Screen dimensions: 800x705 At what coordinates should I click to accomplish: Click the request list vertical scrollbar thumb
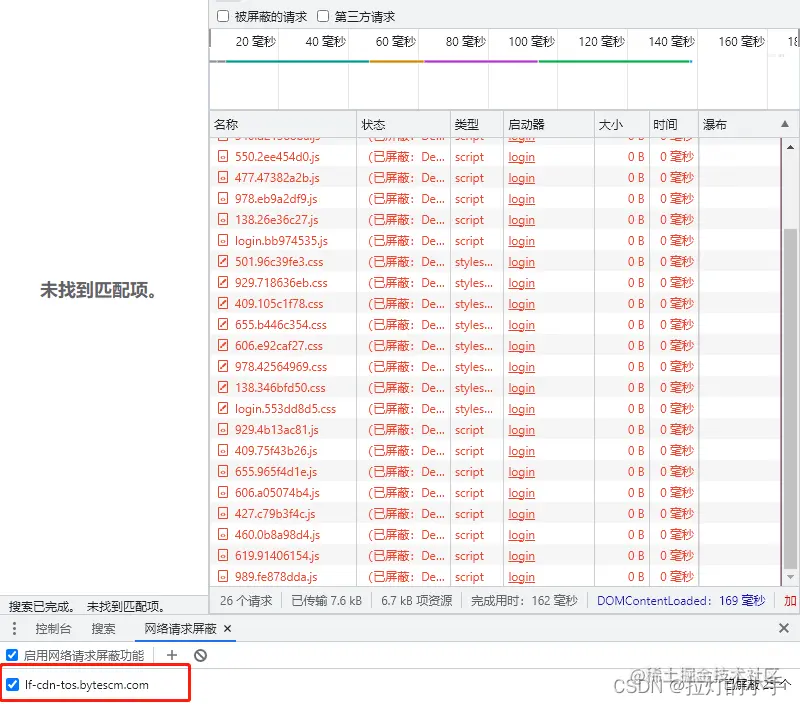click(x=790, y=398)
